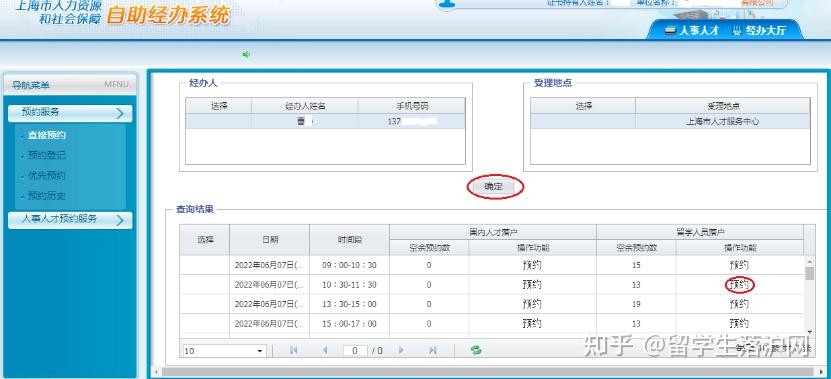Go to previous page of results
The height and width of the screenshot is (379, 831).
coord(325,350)
